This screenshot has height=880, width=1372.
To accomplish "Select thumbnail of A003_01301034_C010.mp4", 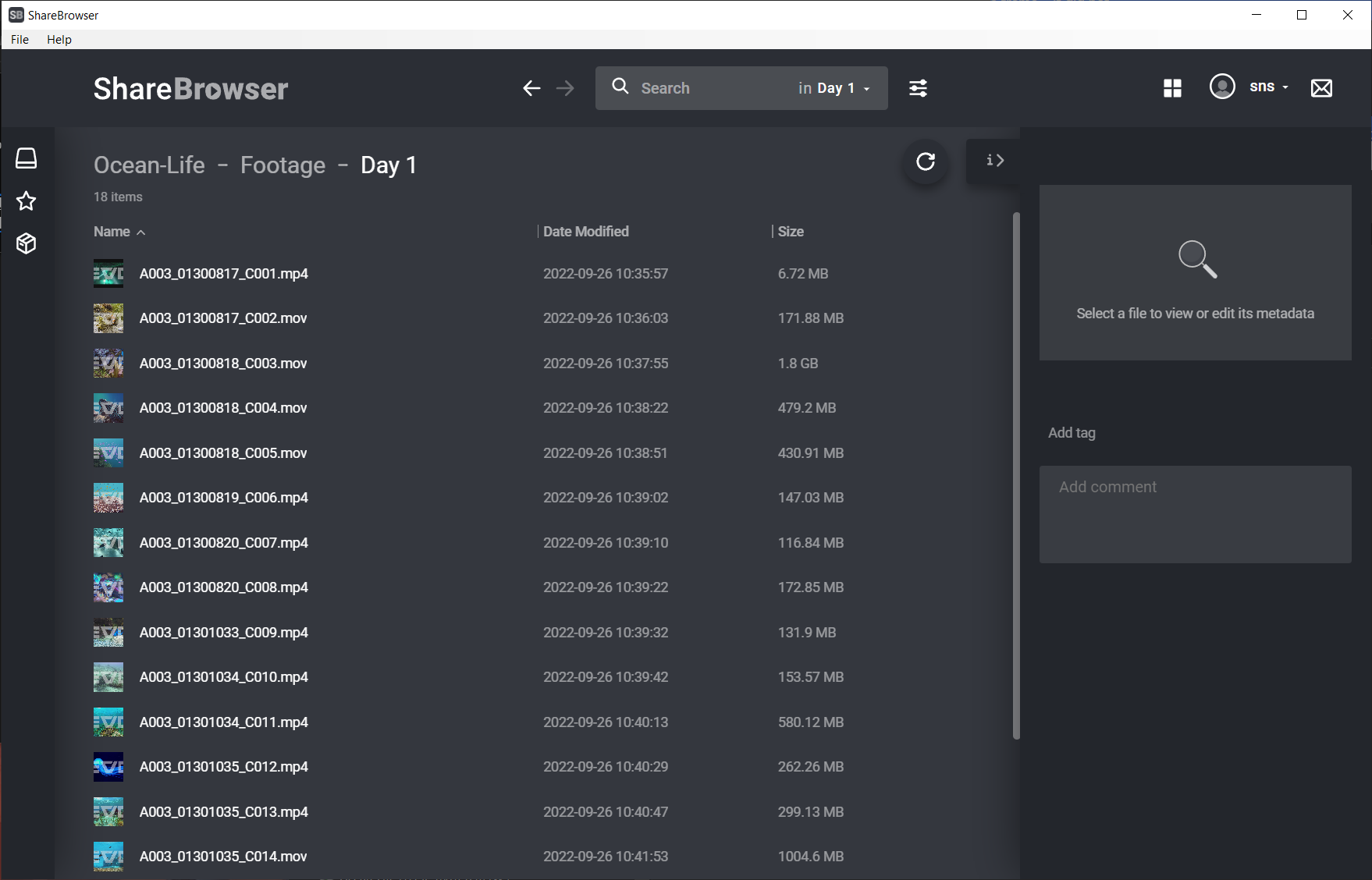I will pyautogui.click(x=108, y=677).
